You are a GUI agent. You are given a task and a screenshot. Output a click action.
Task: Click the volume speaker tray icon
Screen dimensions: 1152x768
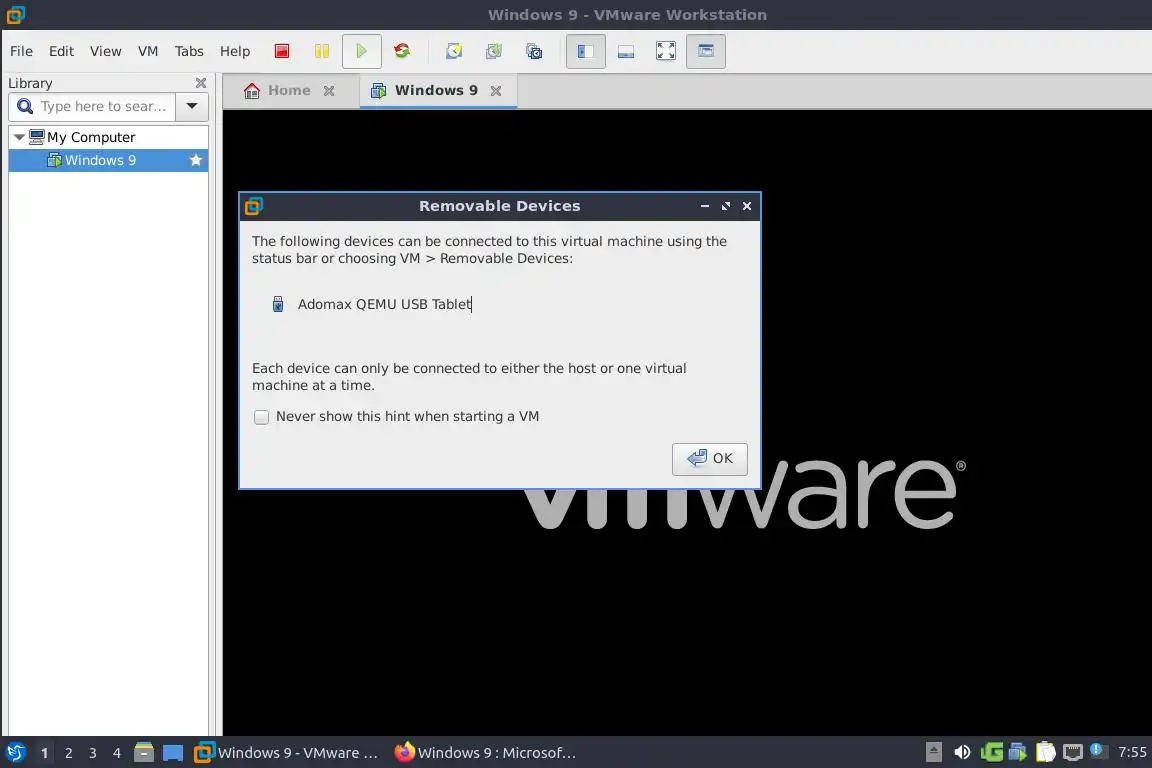pos(962,752)
